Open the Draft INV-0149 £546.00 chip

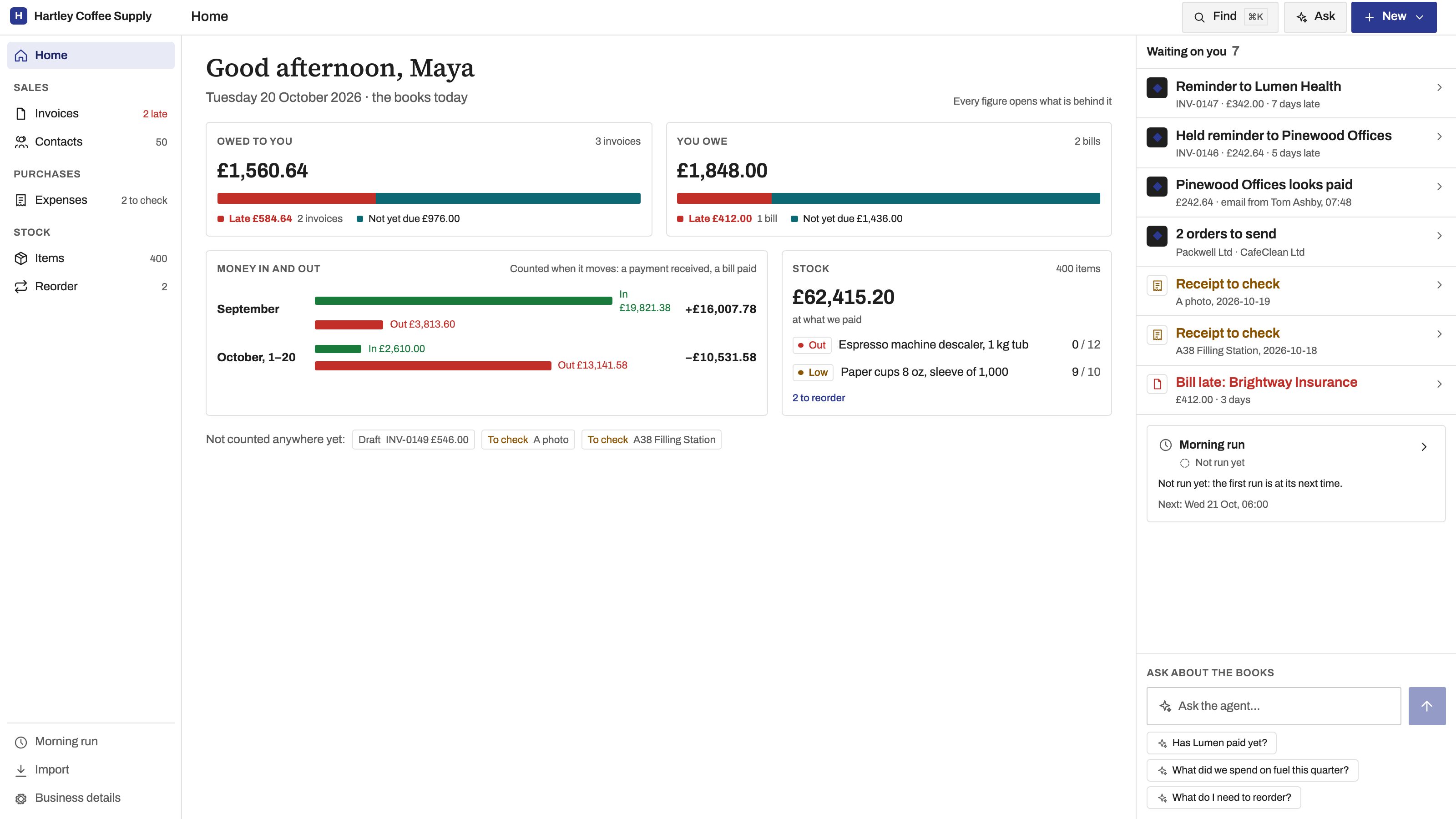tap(413, 440)
